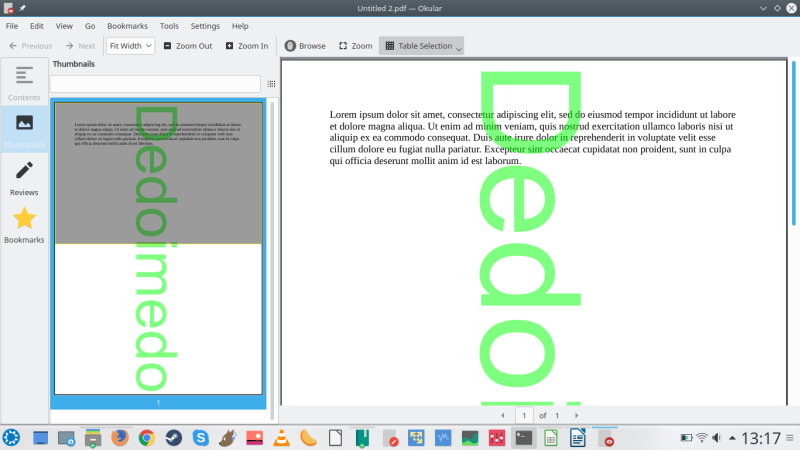The width and height of the screenshot is (800, 450).
Task: Click the current page number field
Action: point(524,415)
